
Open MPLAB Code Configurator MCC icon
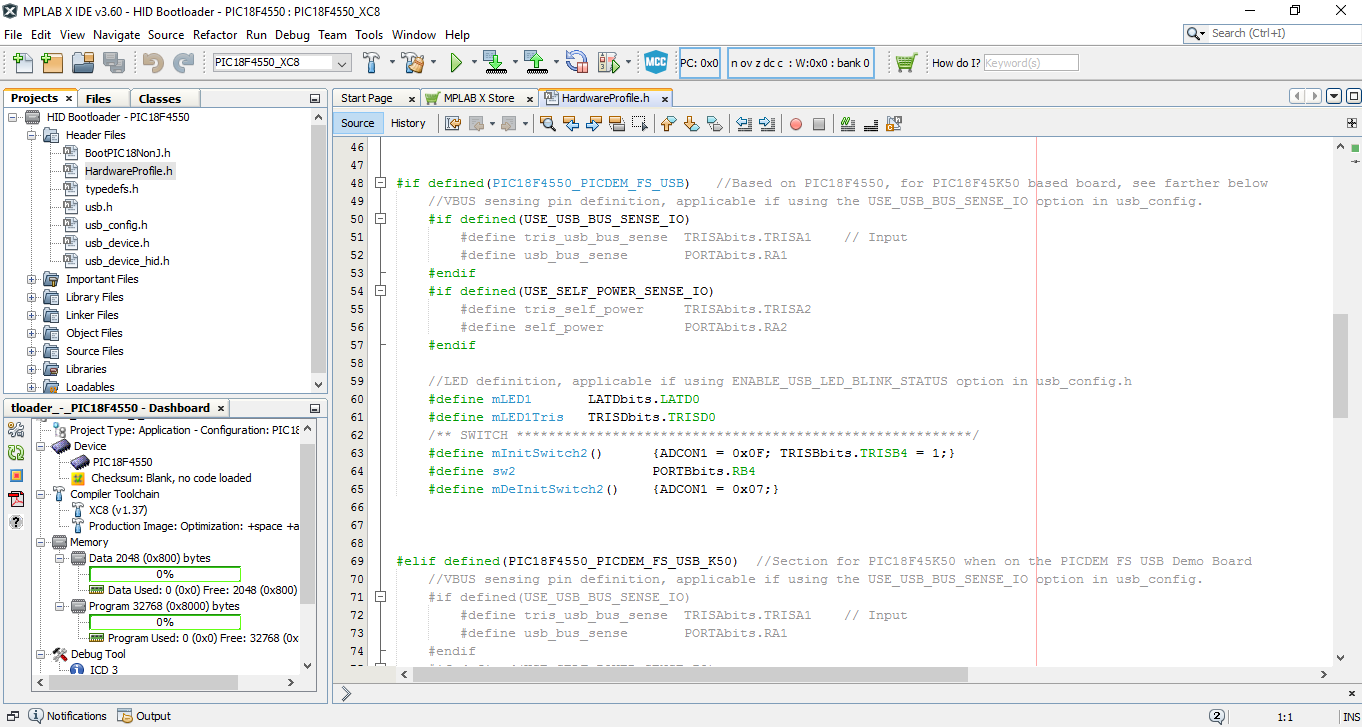pyautogui.click(x=656, y=63)
